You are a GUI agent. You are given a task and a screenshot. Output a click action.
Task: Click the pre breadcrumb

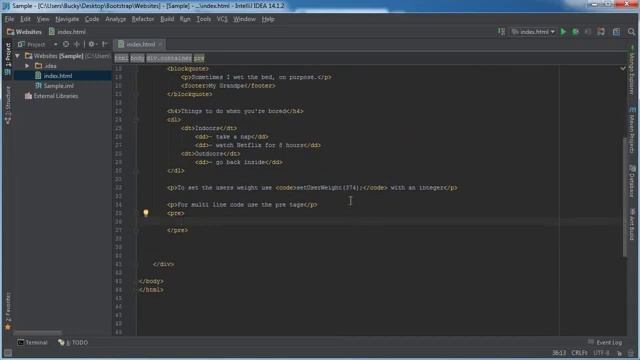click(199, 58)
